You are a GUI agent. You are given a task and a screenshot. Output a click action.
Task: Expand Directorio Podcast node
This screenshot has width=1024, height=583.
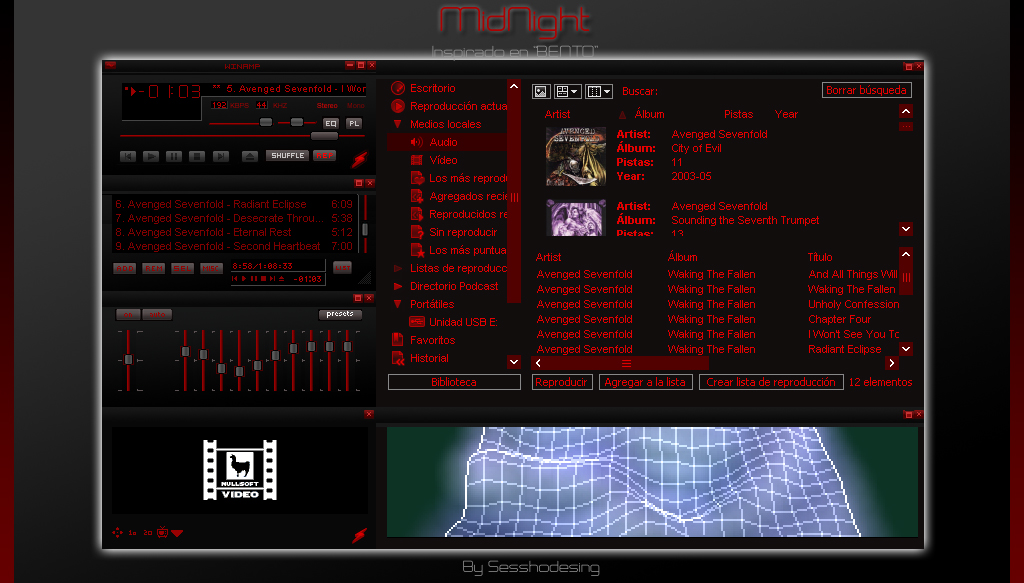click(x=397, y=286)
